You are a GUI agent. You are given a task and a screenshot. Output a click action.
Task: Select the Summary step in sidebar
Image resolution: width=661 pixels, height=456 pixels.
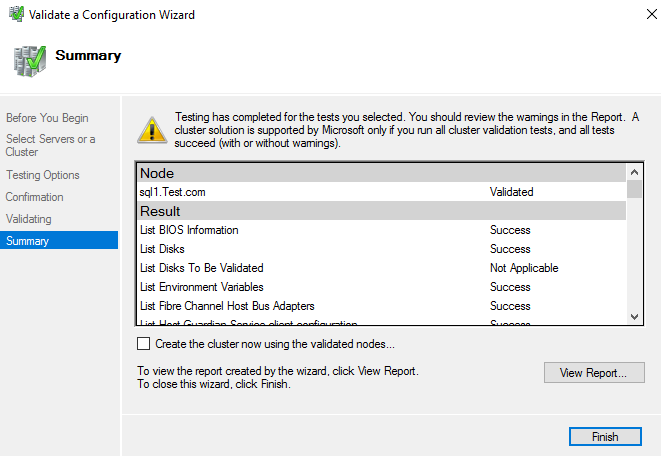[x=27, y=241]
